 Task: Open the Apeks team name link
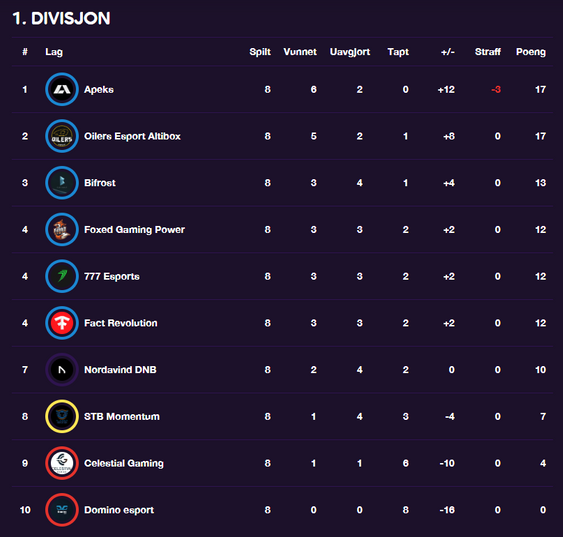pos(99,90)
